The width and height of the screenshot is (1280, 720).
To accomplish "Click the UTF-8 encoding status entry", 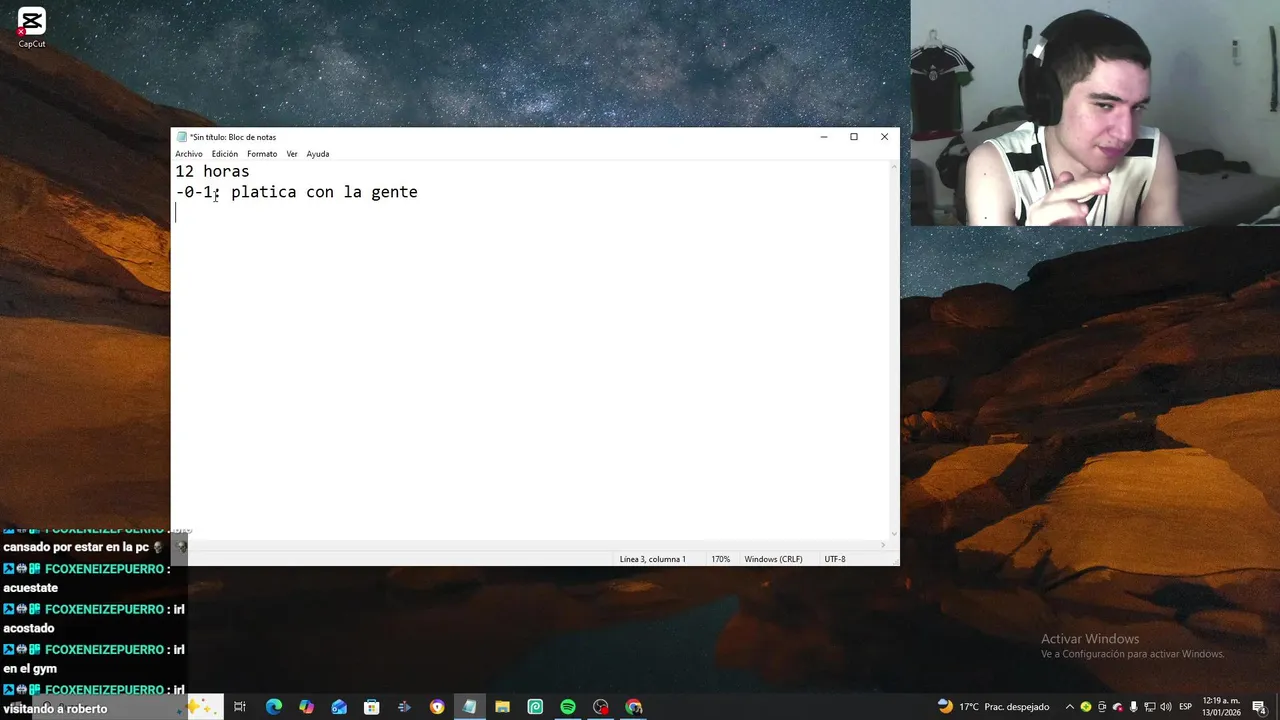I will (835, 559).
